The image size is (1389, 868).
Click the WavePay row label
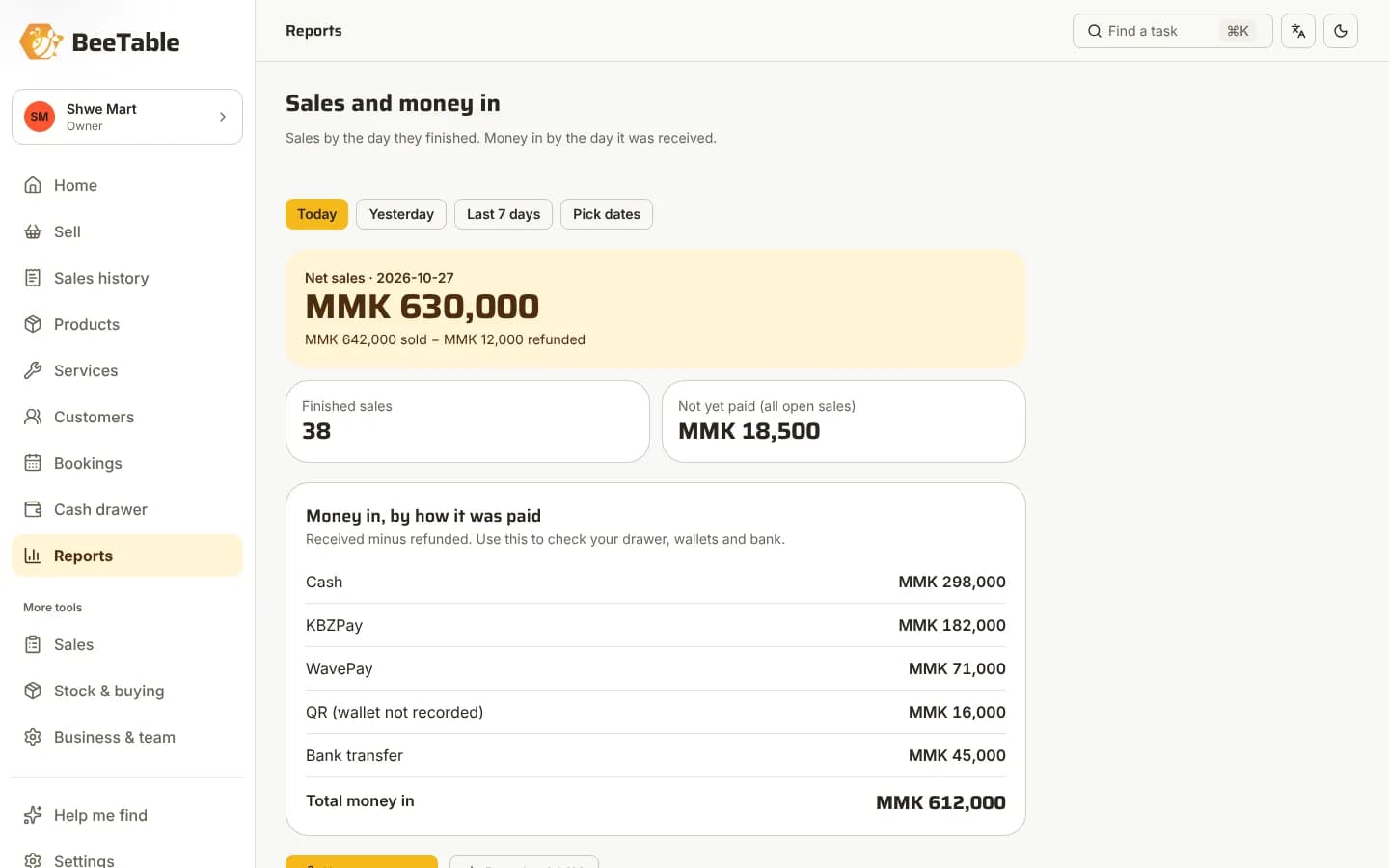pyautogui.click(x=339, y=668)
